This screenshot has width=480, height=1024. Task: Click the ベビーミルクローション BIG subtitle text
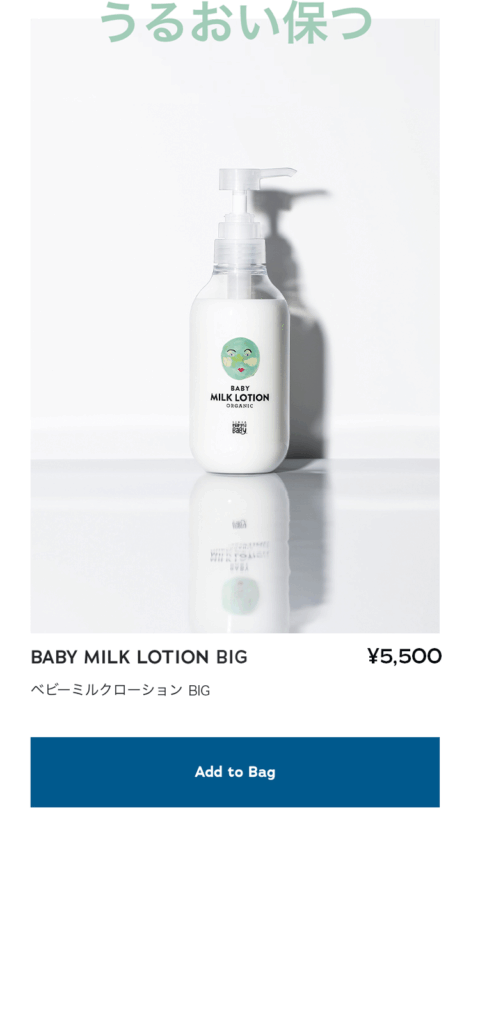tap(121, 690)
